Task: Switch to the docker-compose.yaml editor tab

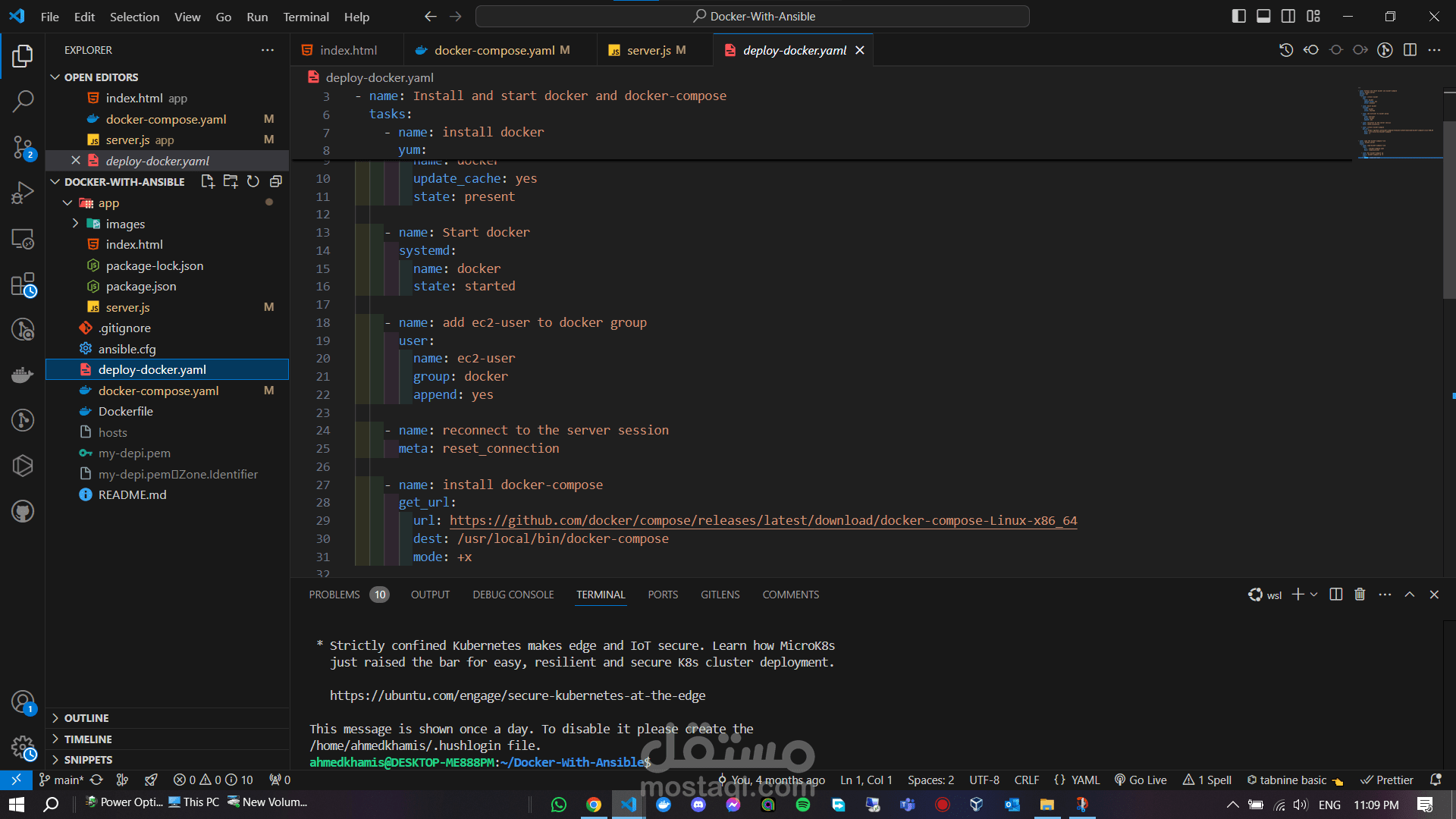Action: click(494, 50)
